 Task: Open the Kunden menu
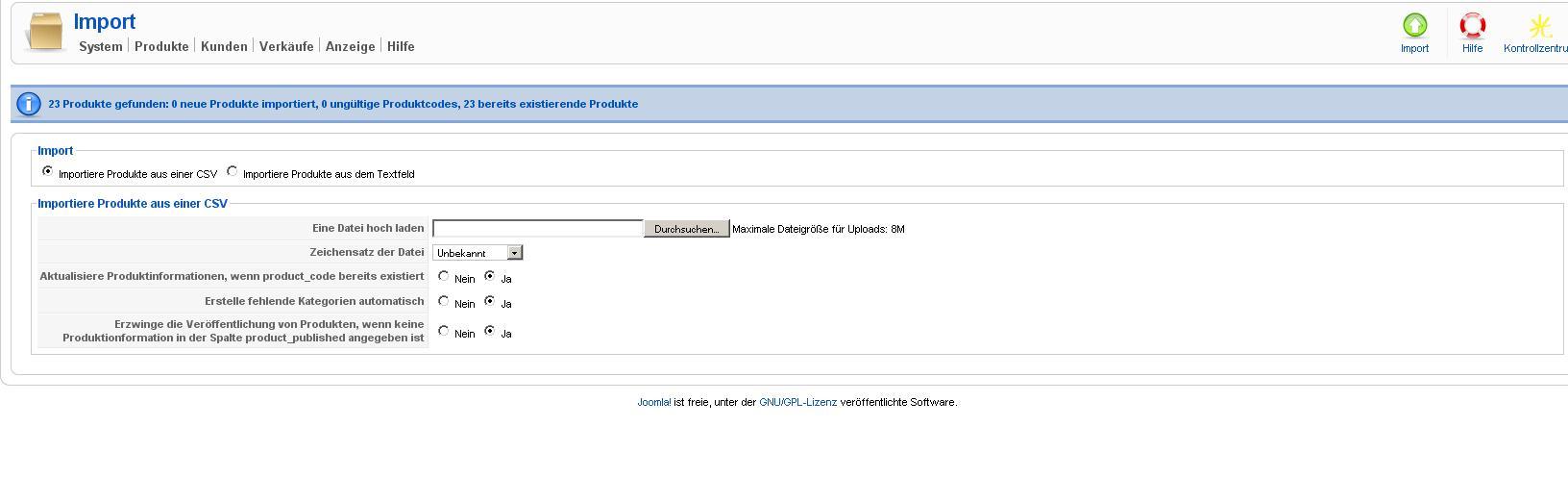click(x=224, y=46)
